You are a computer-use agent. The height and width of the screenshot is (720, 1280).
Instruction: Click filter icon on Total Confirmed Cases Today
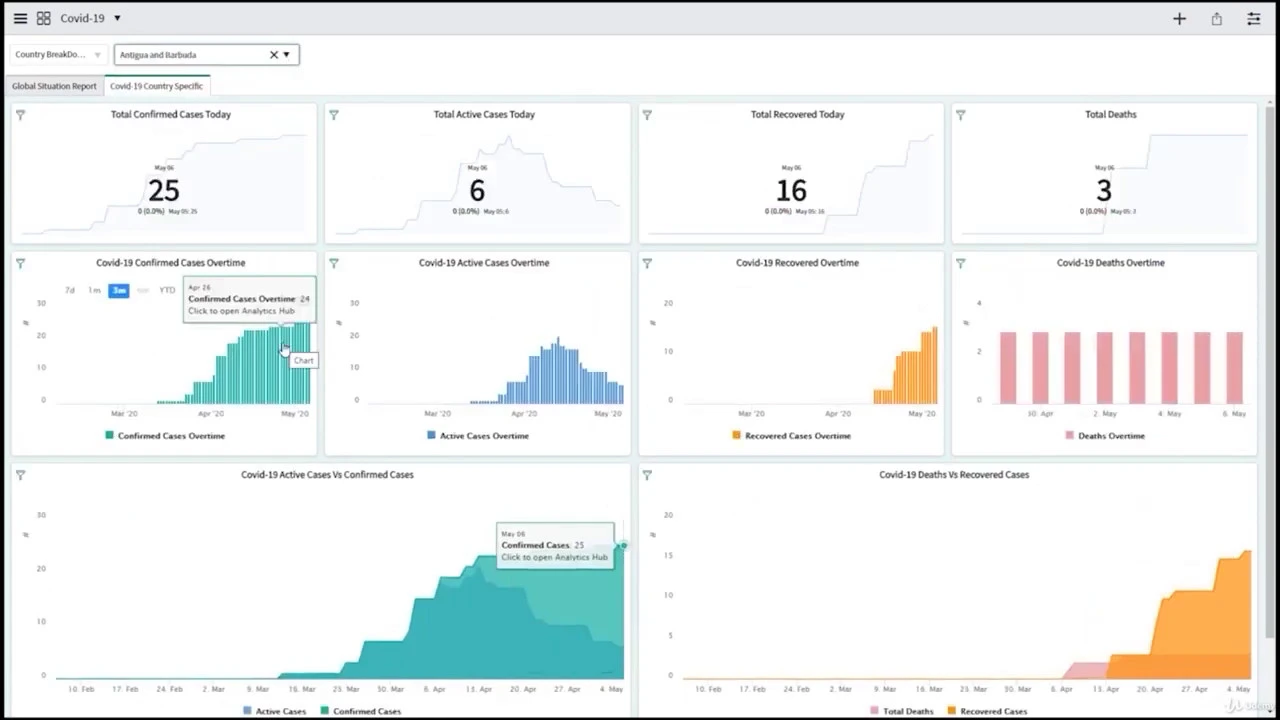pos(20,115)
